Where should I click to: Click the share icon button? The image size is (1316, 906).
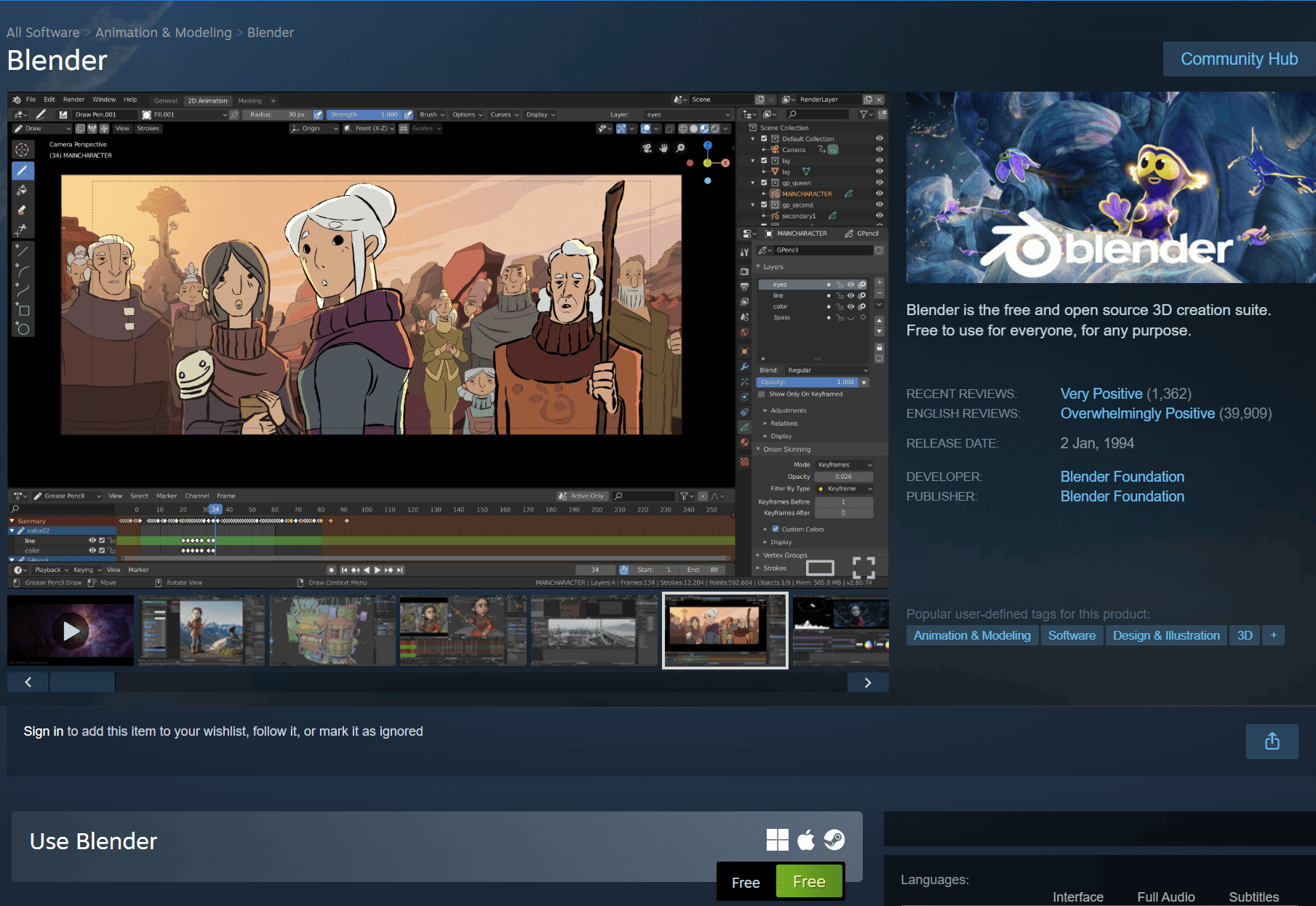pyautogui.click(x=1272, y=742)
